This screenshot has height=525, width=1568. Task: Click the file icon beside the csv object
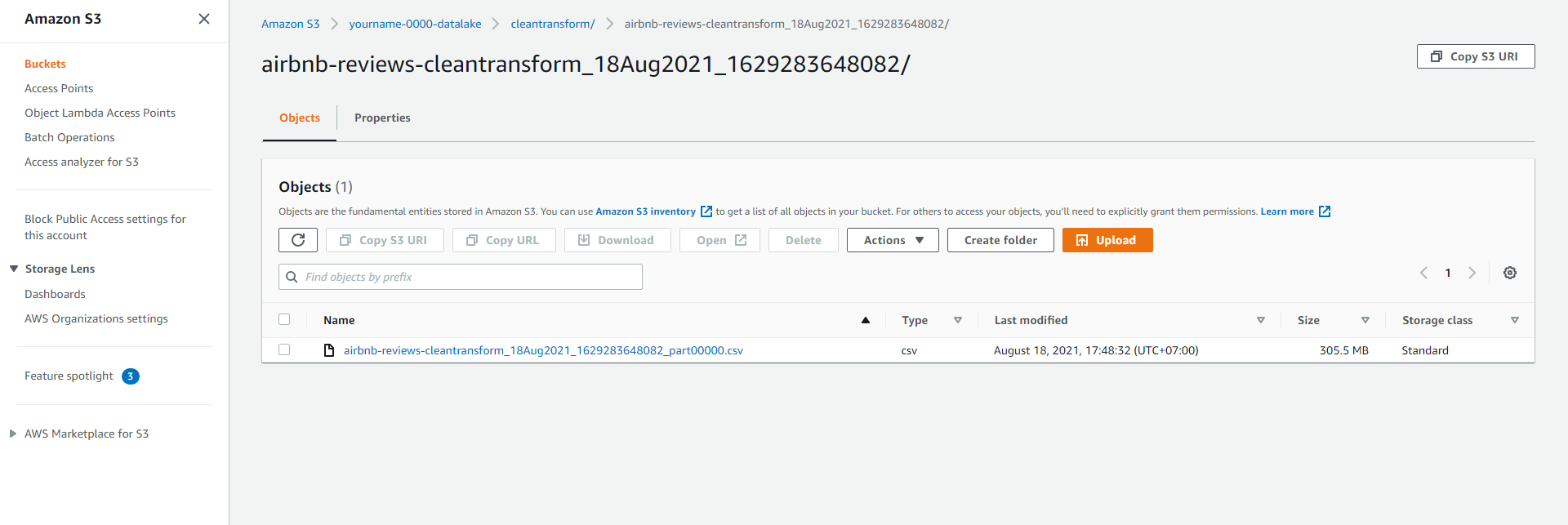[329, 350]
